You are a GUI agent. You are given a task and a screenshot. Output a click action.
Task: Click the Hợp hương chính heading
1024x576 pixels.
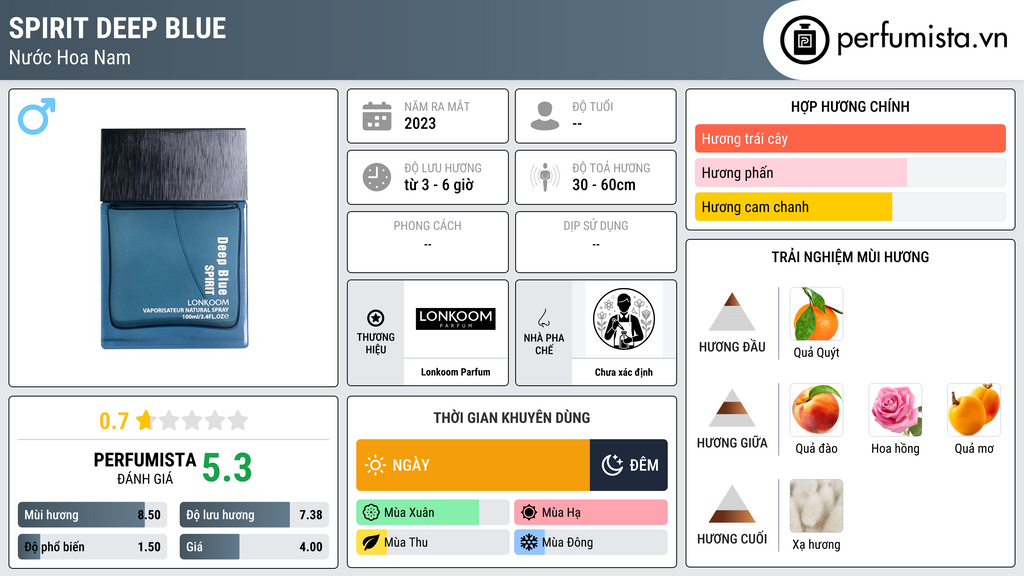coord(850,106)
